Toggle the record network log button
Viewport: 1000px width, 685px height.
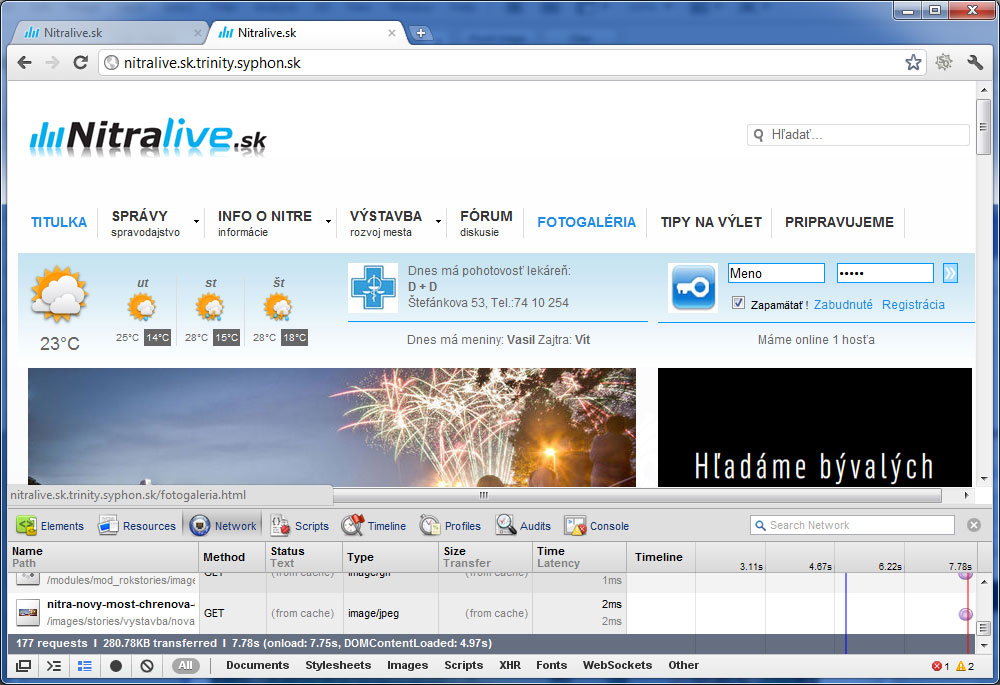[x=116, y=666]
